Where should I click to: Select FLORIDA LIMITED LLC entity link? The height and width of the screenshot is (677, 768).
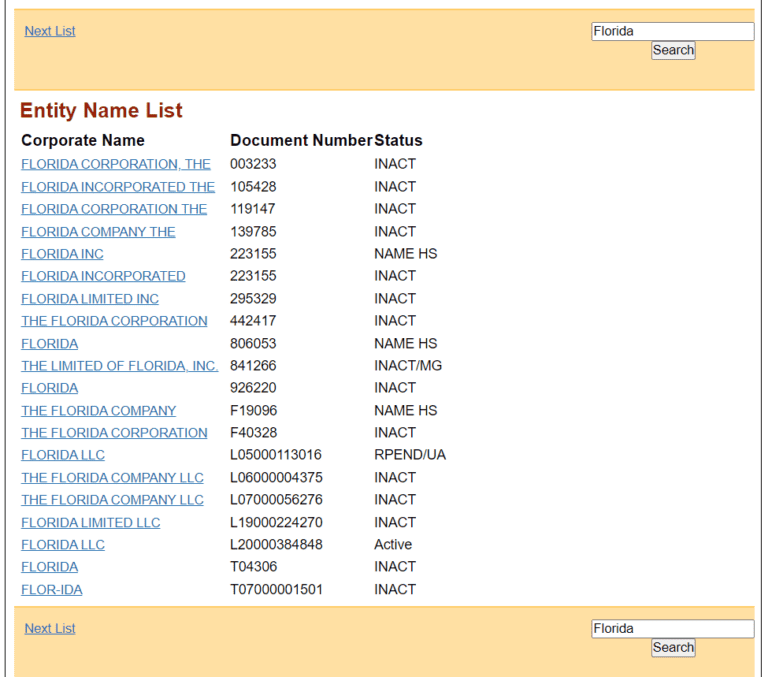click(91, 523)
